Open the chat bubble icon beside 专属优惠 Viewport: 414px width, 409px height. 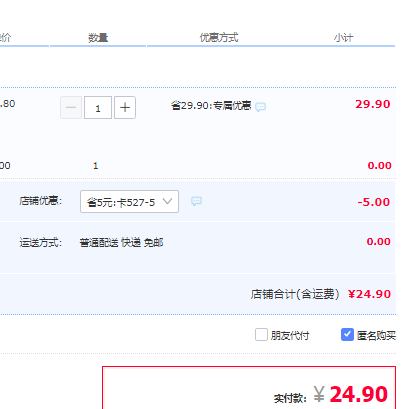(260, 107)
